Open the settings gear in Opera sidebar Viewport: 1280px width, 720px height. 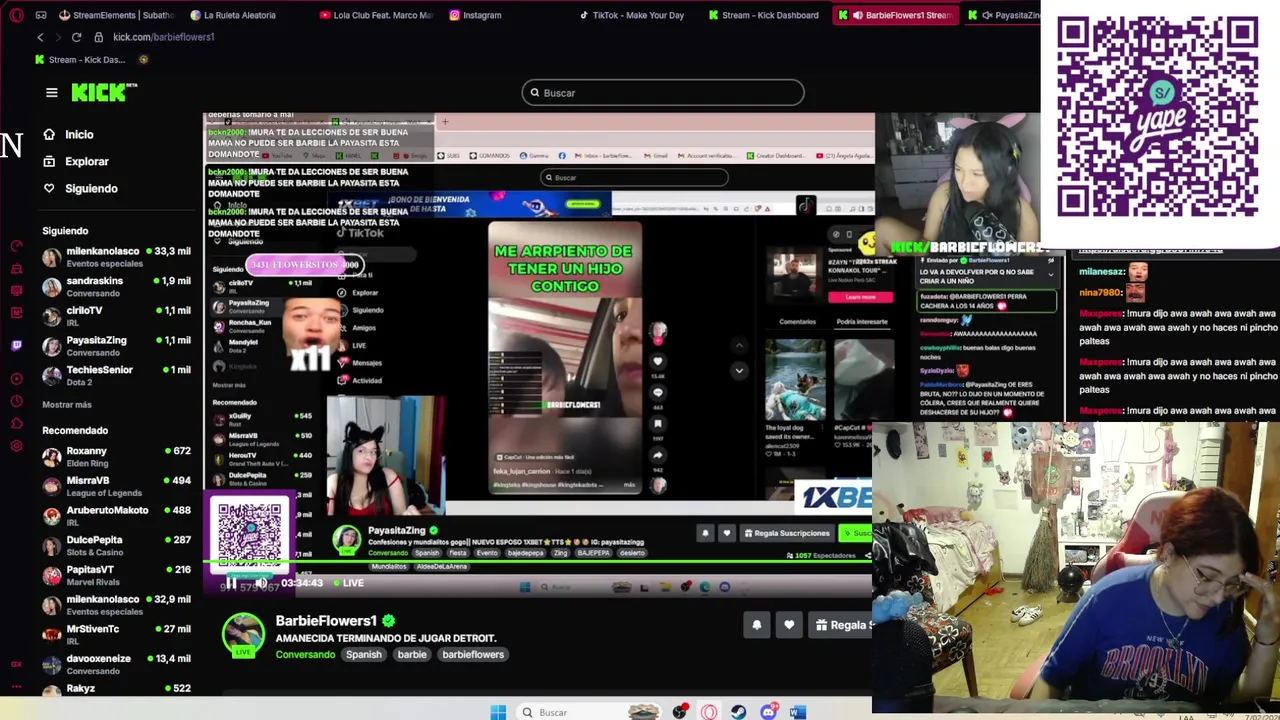pos(16,445)
